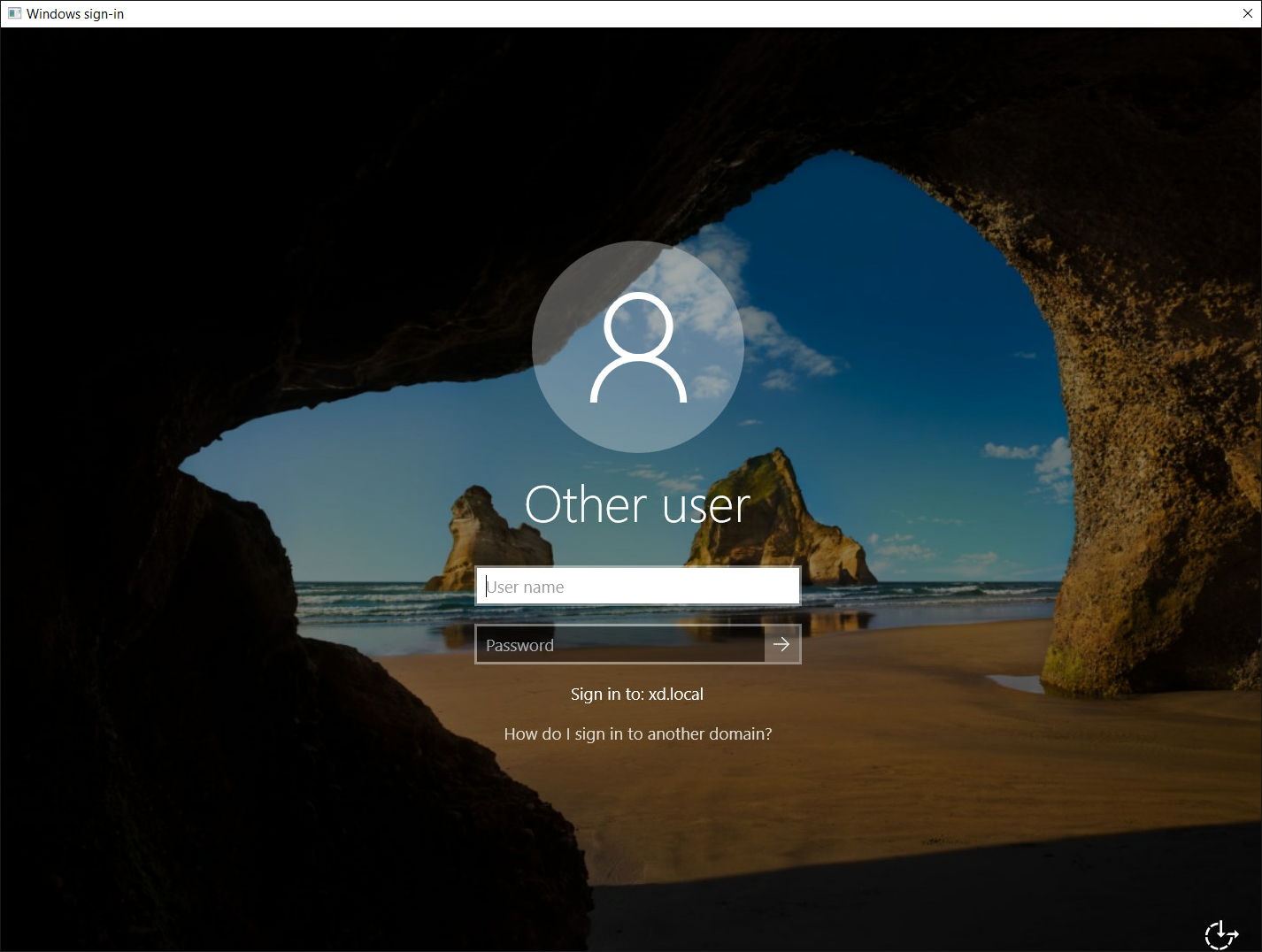This screenshot has height=952, width=1262.
Task: Focus the User name input field
Action: pyautogui.click(x=637, y=587)
